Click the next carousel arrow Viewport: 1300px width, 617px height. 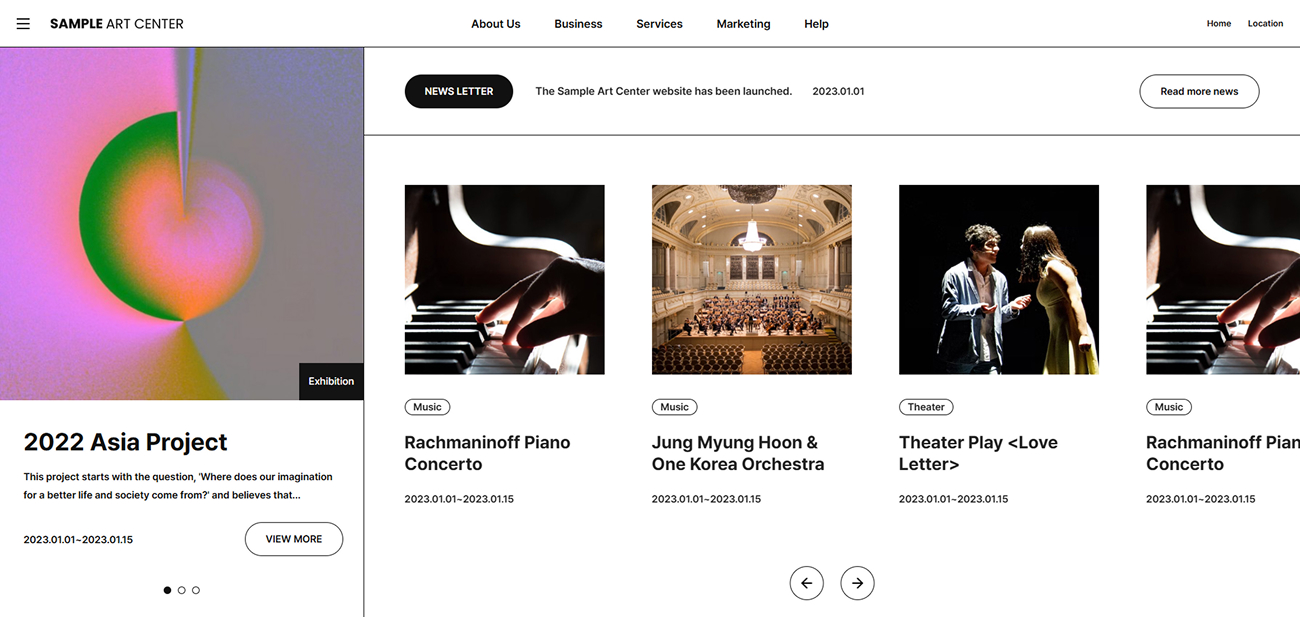[x=857, y=583]
